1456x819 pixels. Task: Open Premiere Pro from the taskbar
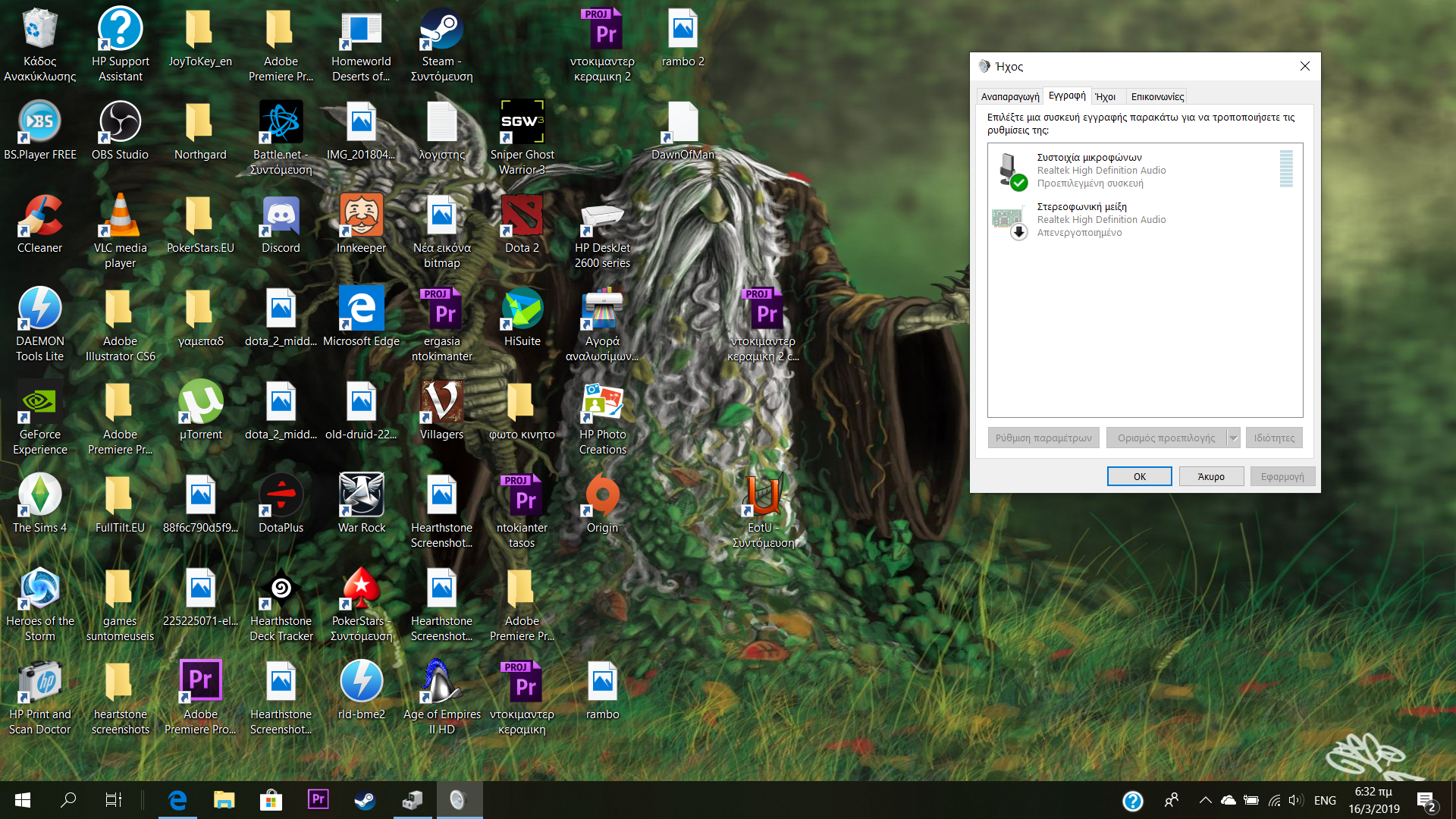[x=318, y=800]
